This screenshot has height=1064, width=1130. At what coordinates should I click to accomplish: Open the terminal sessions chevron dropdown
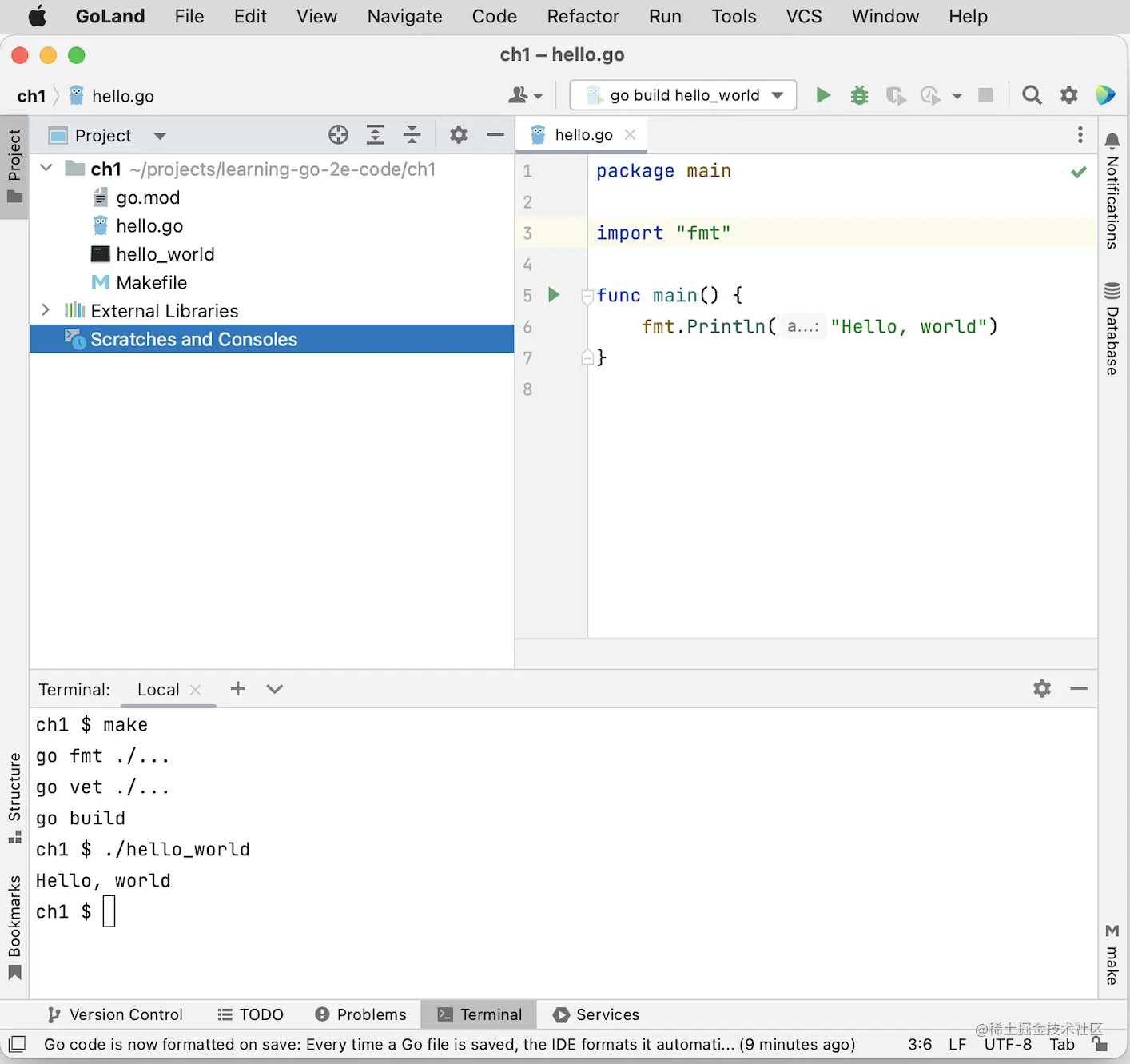[274, 688]
